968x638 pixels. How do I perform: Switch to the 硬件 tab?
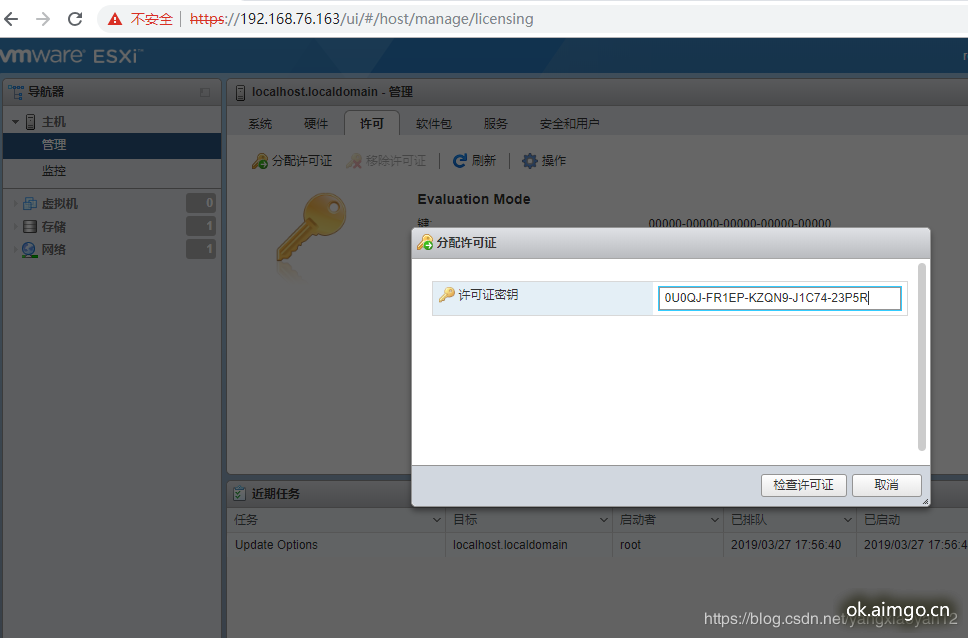[x=316, y=124]
